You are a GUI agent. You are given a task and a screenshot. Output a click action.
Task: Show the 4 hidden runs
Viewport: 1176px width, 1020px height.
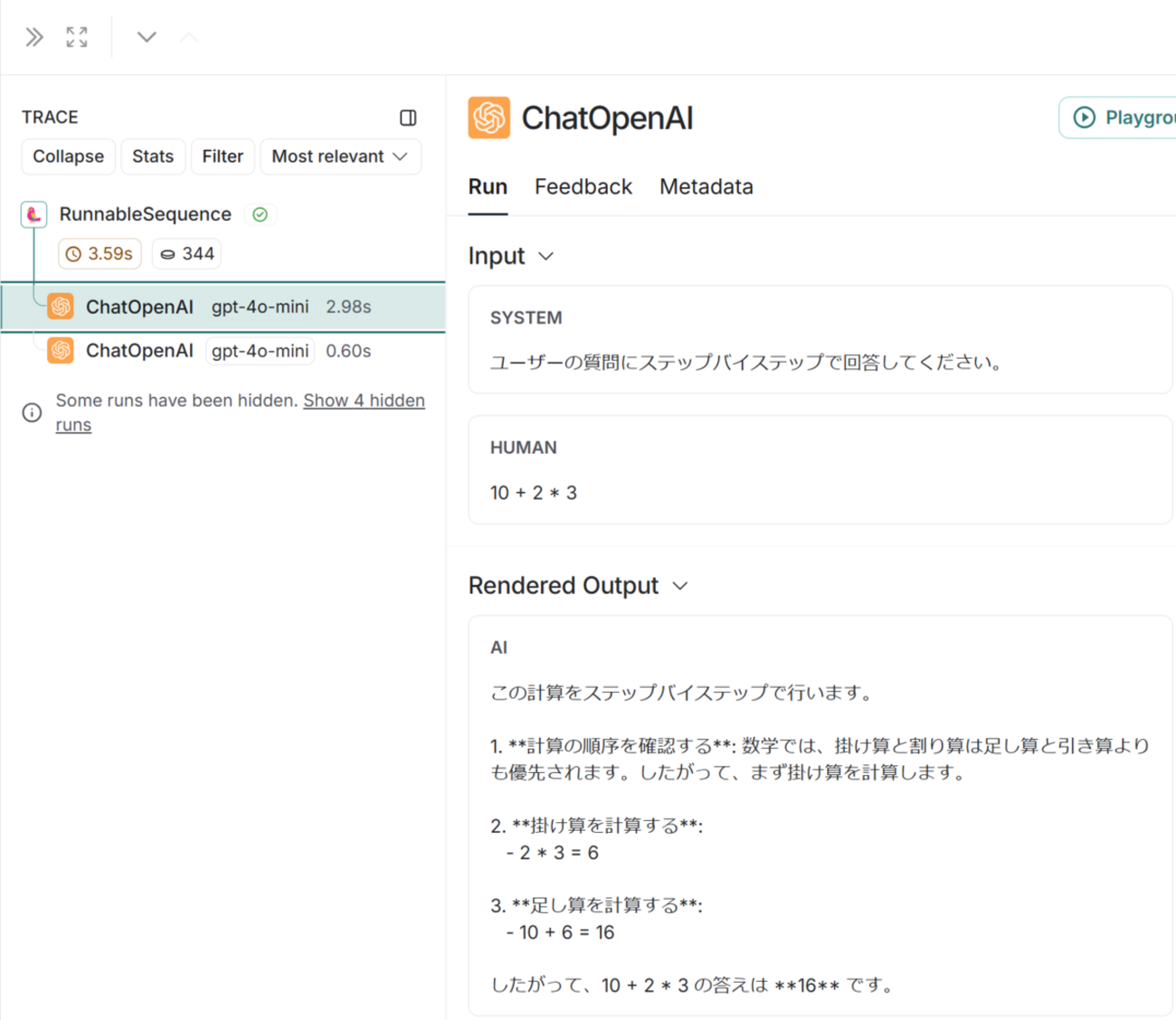tap(364, 401)
